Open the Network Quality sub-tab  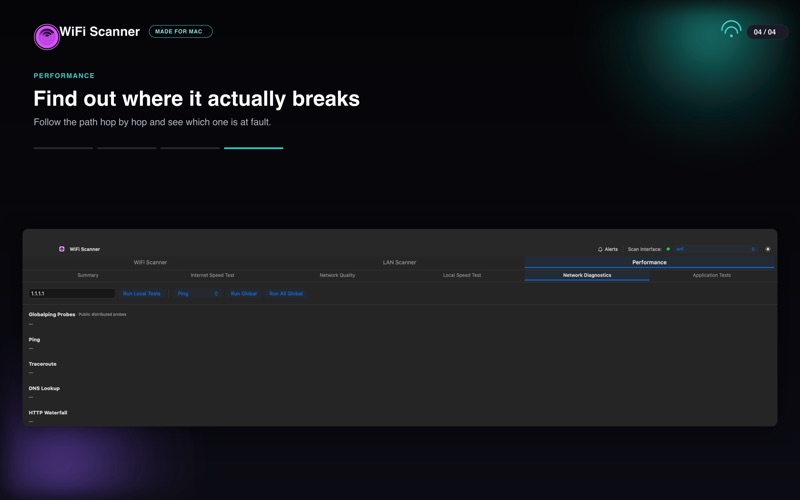337,275
